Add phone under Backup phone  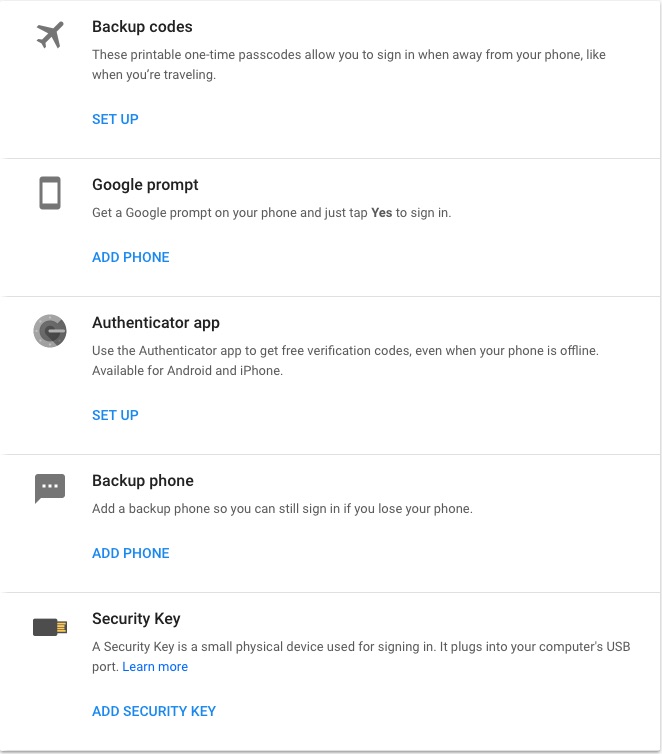(131, 553)
